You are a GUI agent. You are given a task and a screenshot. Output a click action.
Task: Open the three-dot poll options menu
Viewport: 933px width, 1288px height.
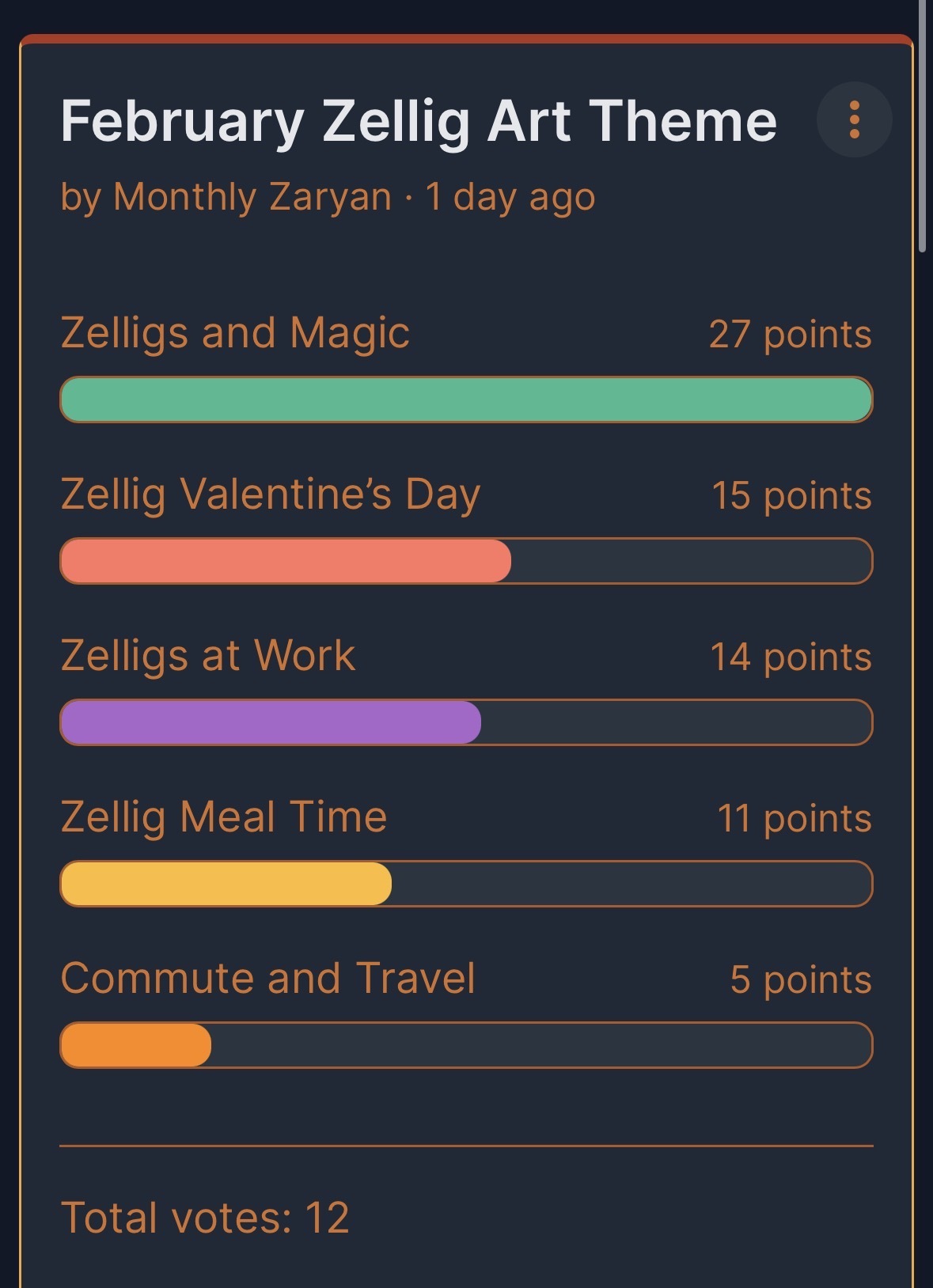(x=854, y=120)
